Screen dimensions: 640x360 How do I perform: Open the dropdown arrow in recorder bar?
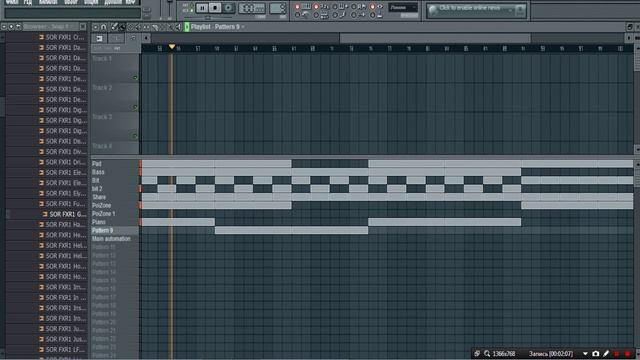tap(585, 354)
